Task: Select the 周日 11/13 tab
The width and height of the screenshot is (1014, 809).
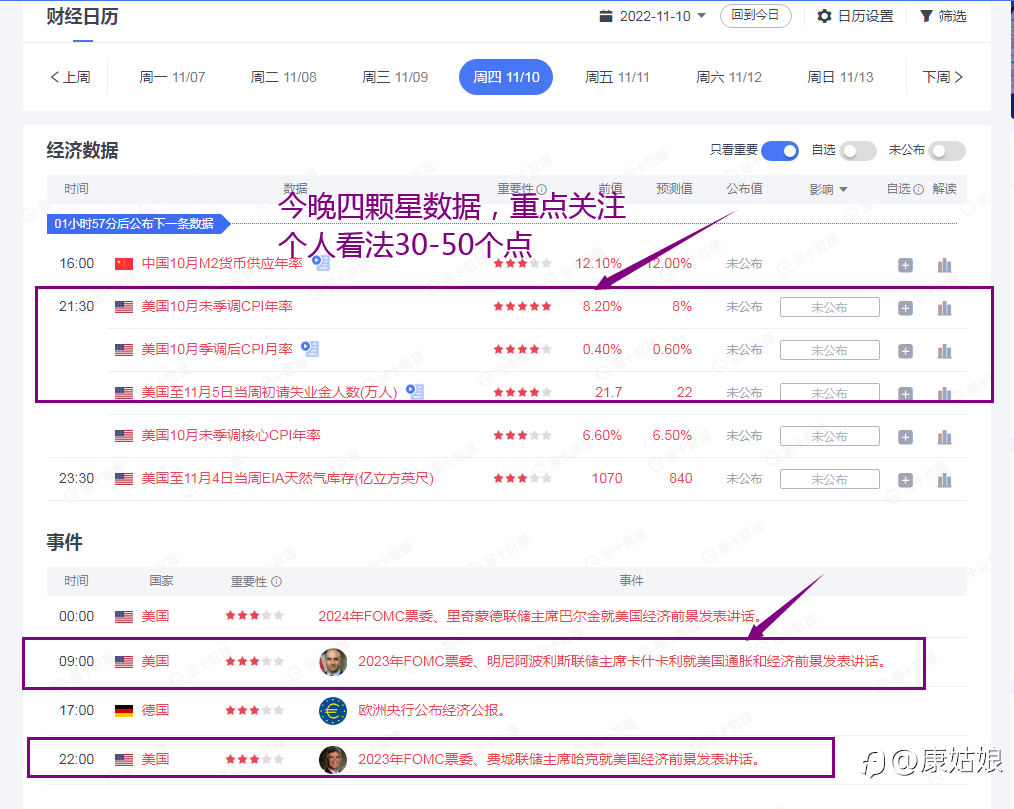Action: 840,77
